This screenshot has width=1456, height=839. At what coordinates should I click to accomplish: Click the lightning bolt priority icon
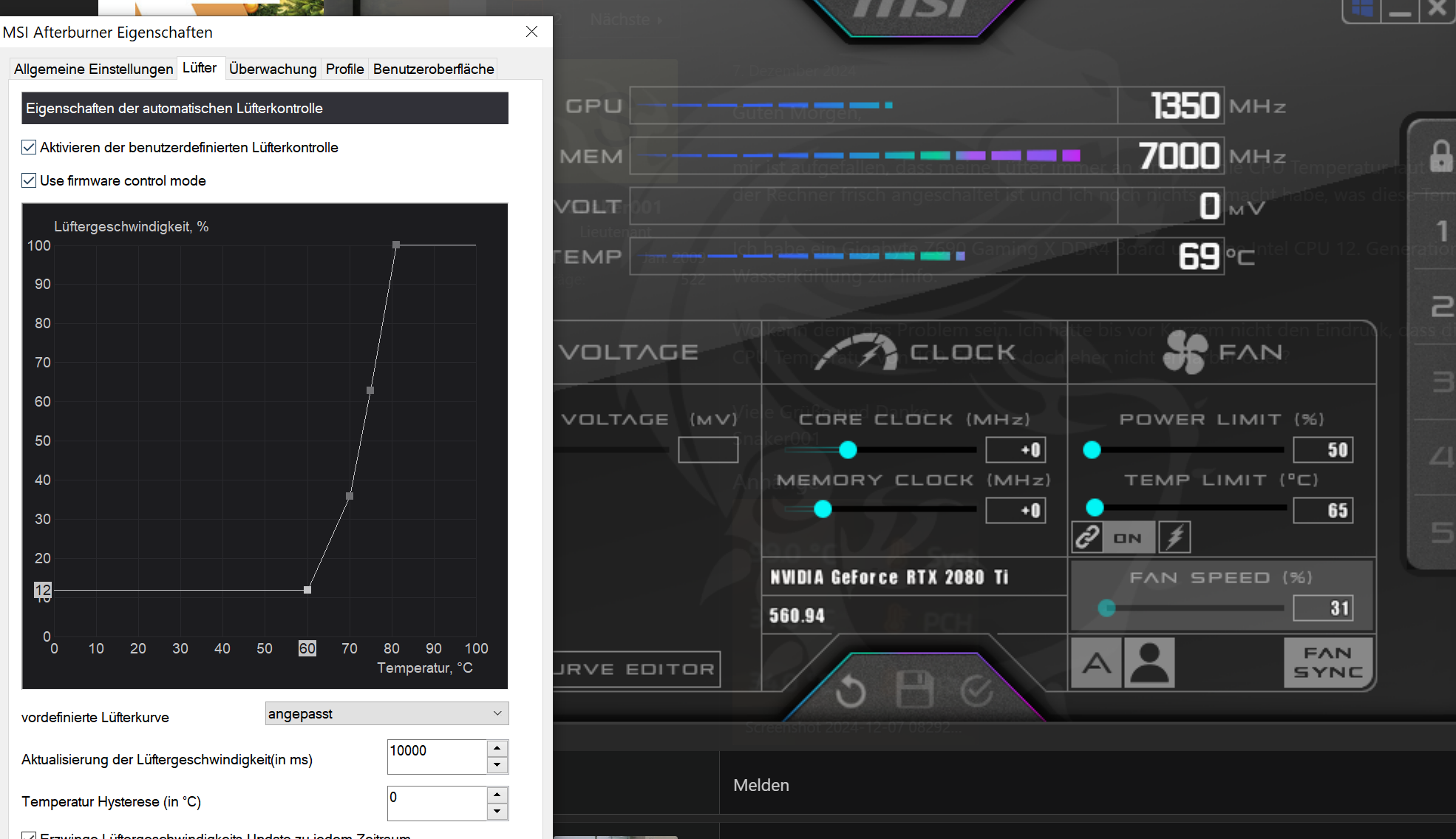1175,537
